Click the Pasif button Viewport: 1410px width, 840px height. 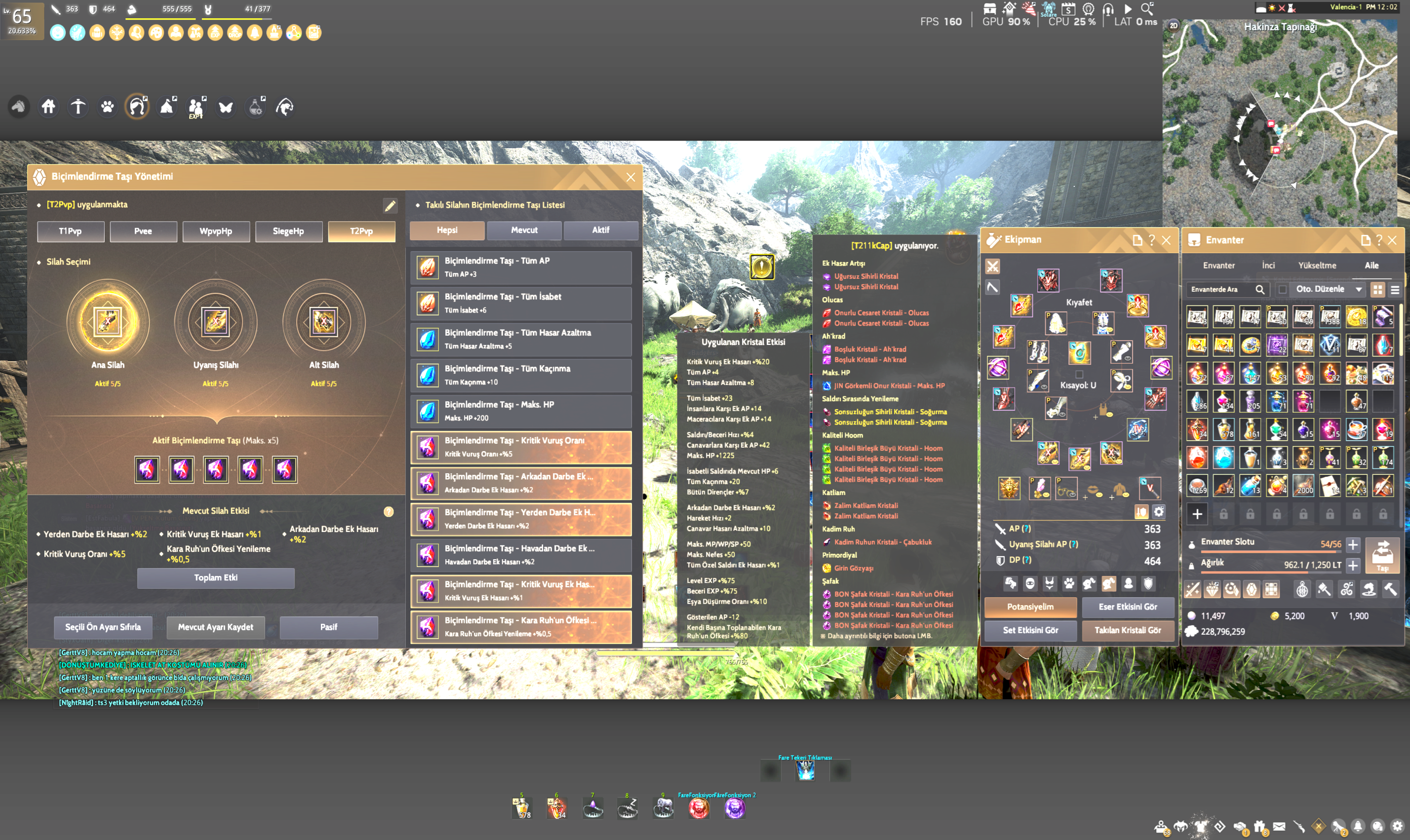[x=328, y=627]
